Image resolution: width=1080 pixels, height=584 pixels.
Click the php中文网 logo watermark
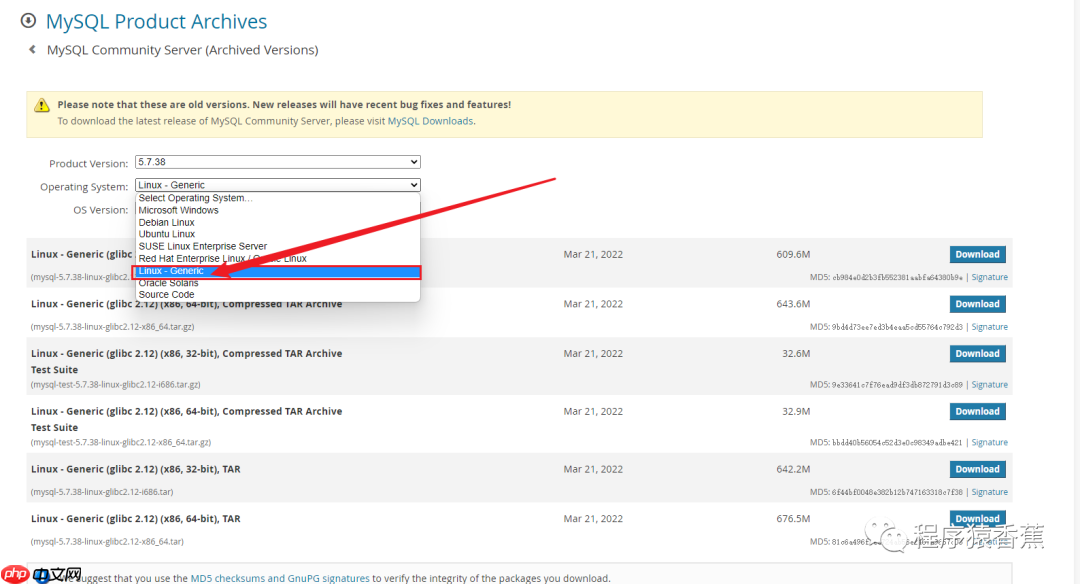point(42,574)
